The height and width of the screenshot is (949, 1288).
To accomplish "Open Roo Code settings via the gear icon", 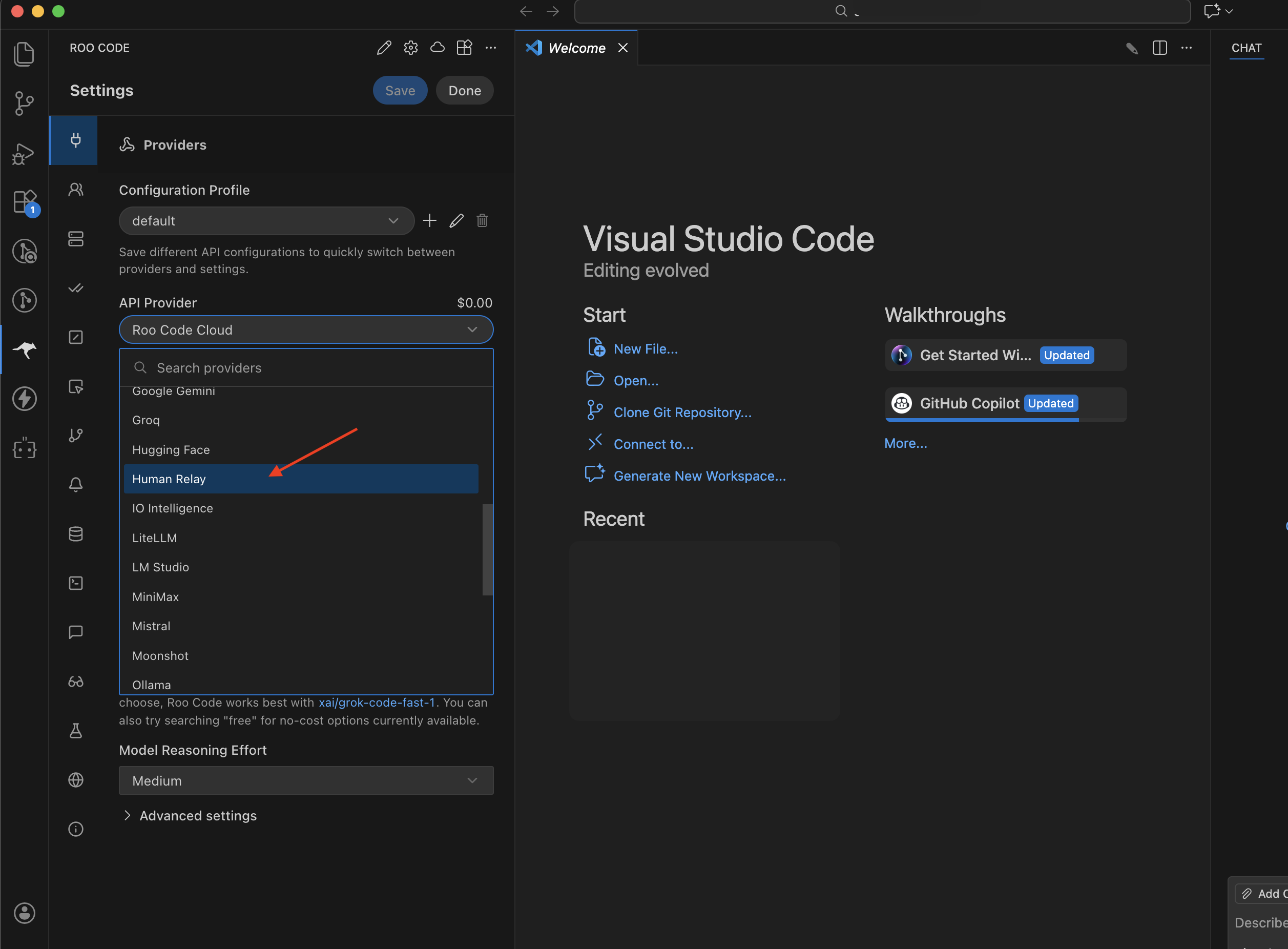I will 410,48.
